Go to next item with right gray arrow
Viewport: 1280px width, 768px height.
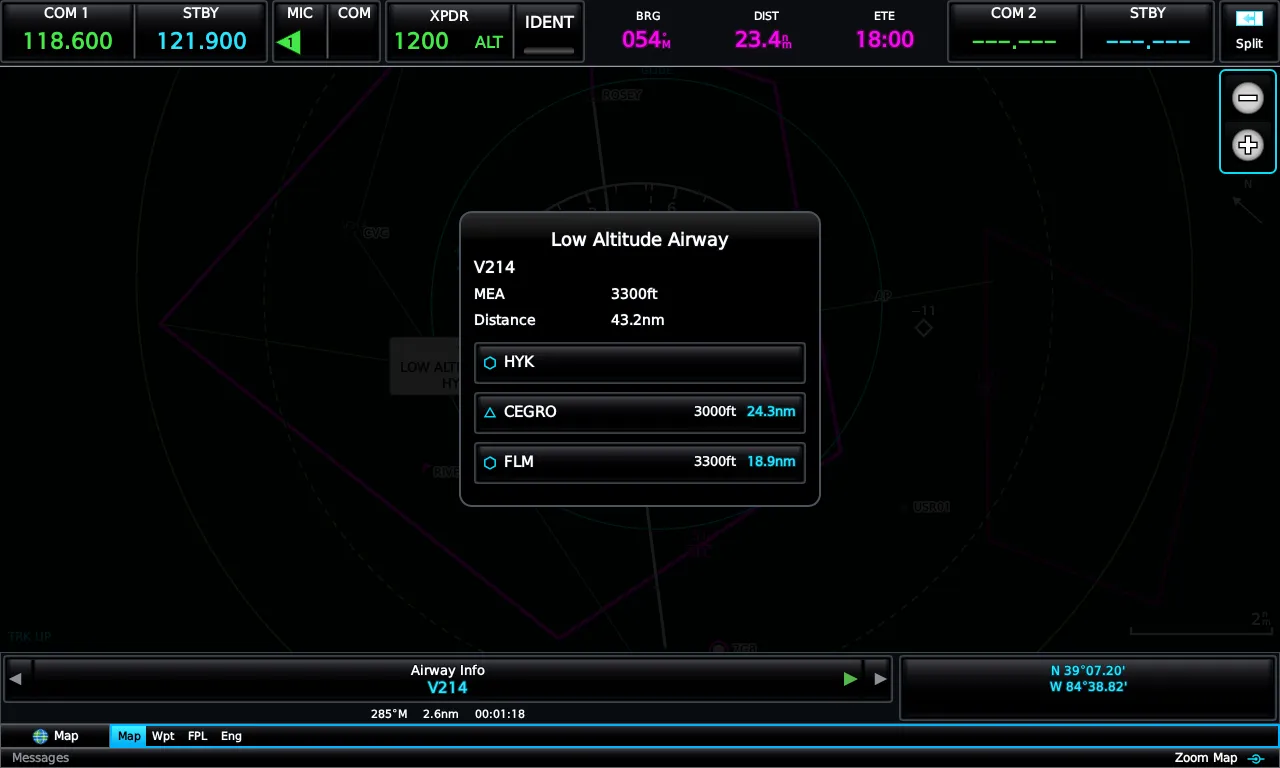[880, 679]
